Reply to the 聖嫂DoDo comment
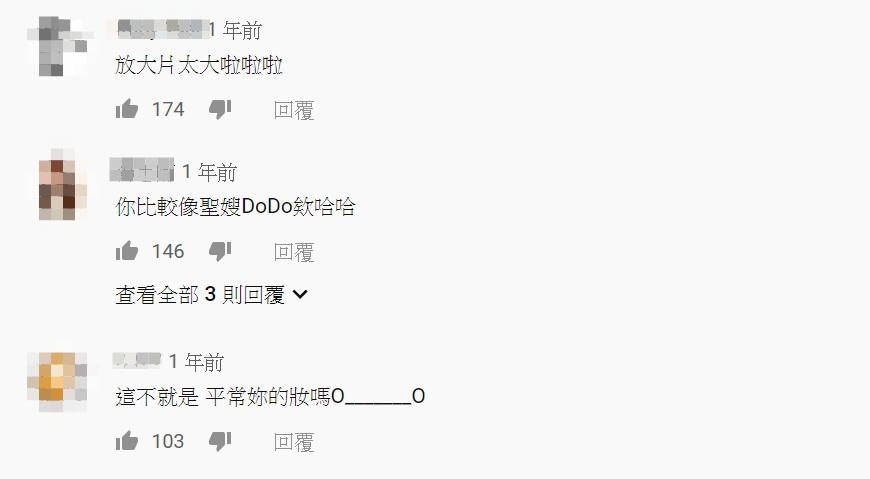Screen dimensions: 870x479 point(294,252)
